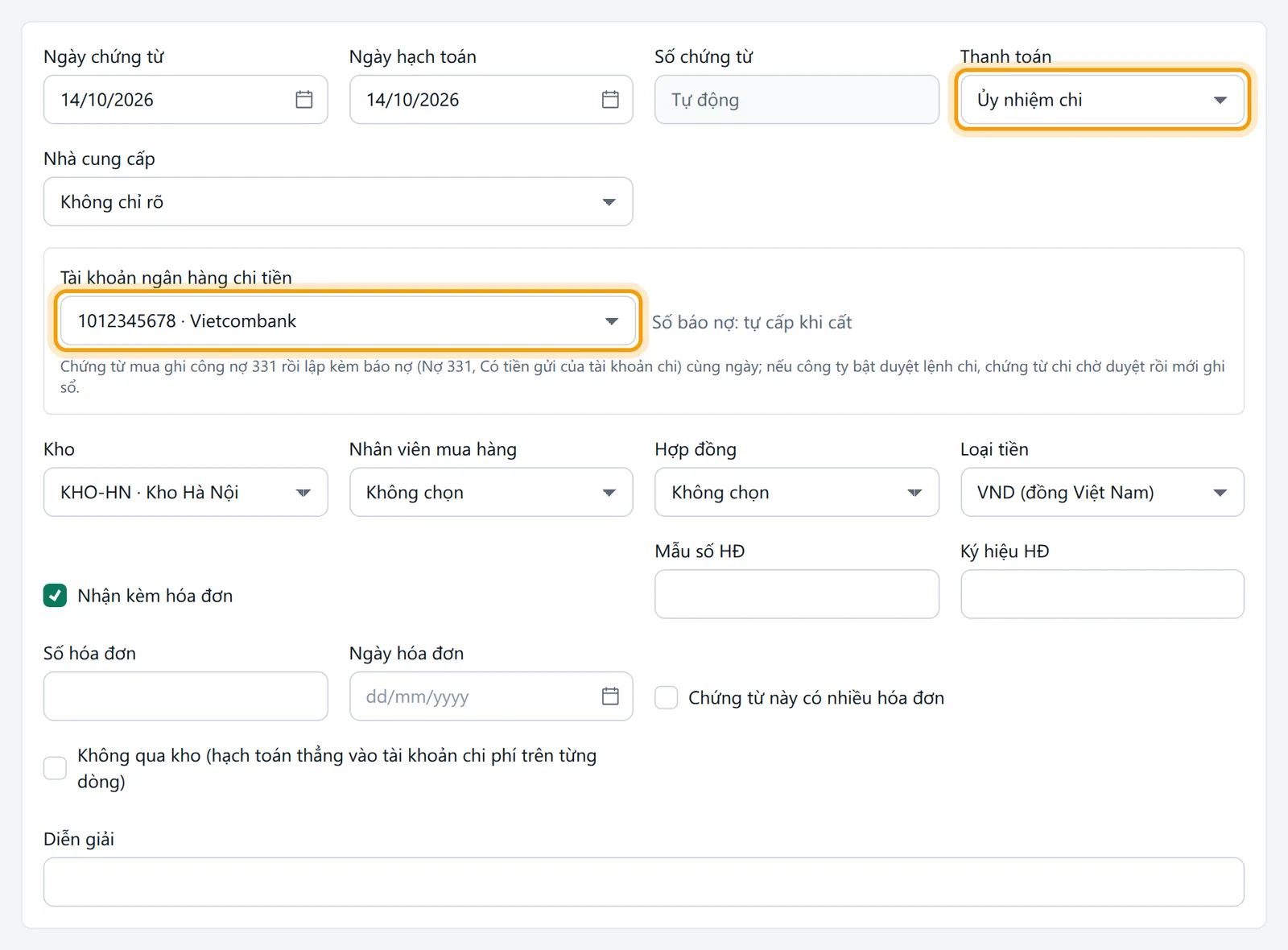Viewport: 1288px width, 950px height.
Task: Open the Kho dropdown KHO-HN
Action: pos(186,492)
